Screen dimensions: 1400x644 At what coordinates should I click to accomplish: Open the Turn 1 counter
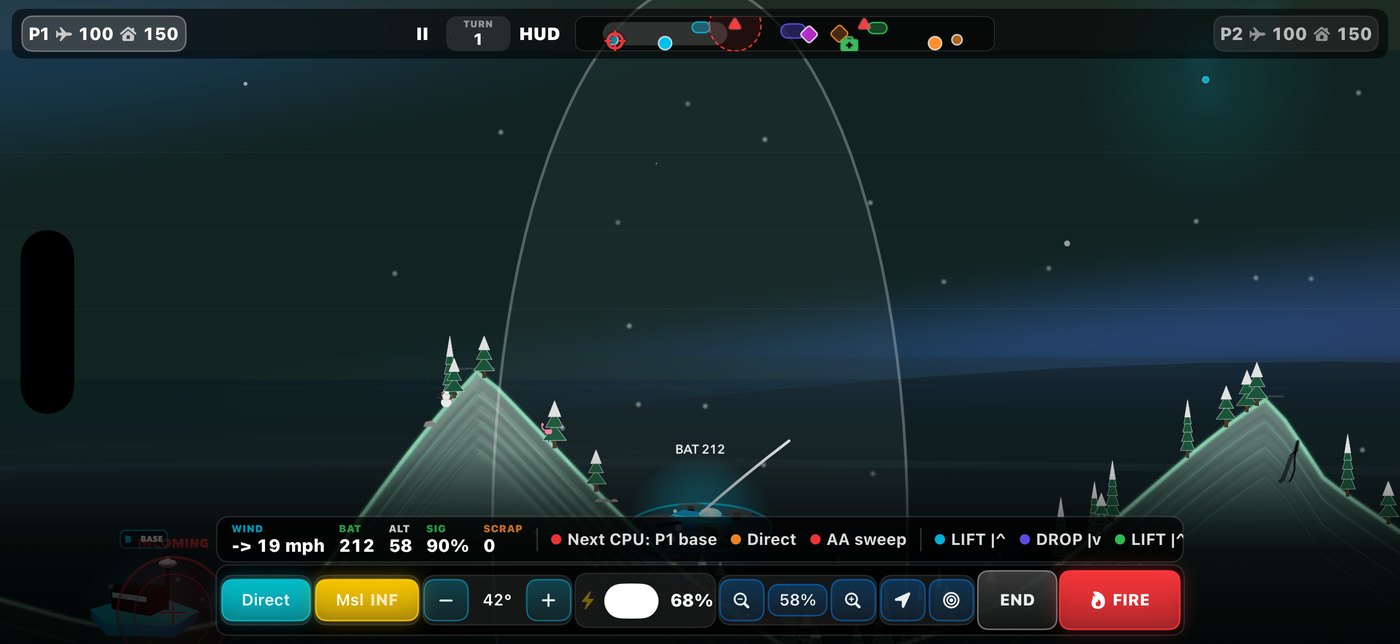coord(478,34)
